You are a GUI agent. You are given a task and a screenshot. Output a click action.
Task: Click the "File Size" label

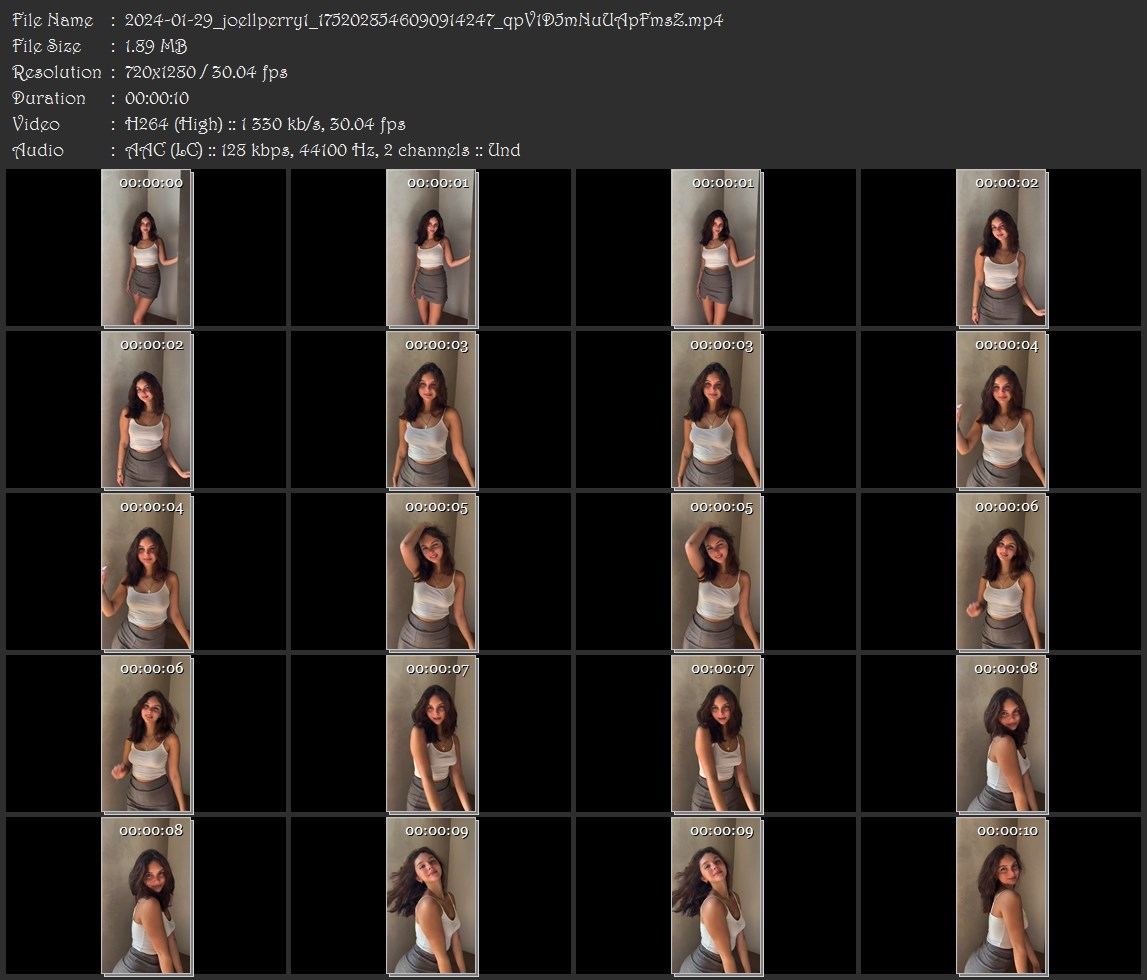tap(47, 46)
